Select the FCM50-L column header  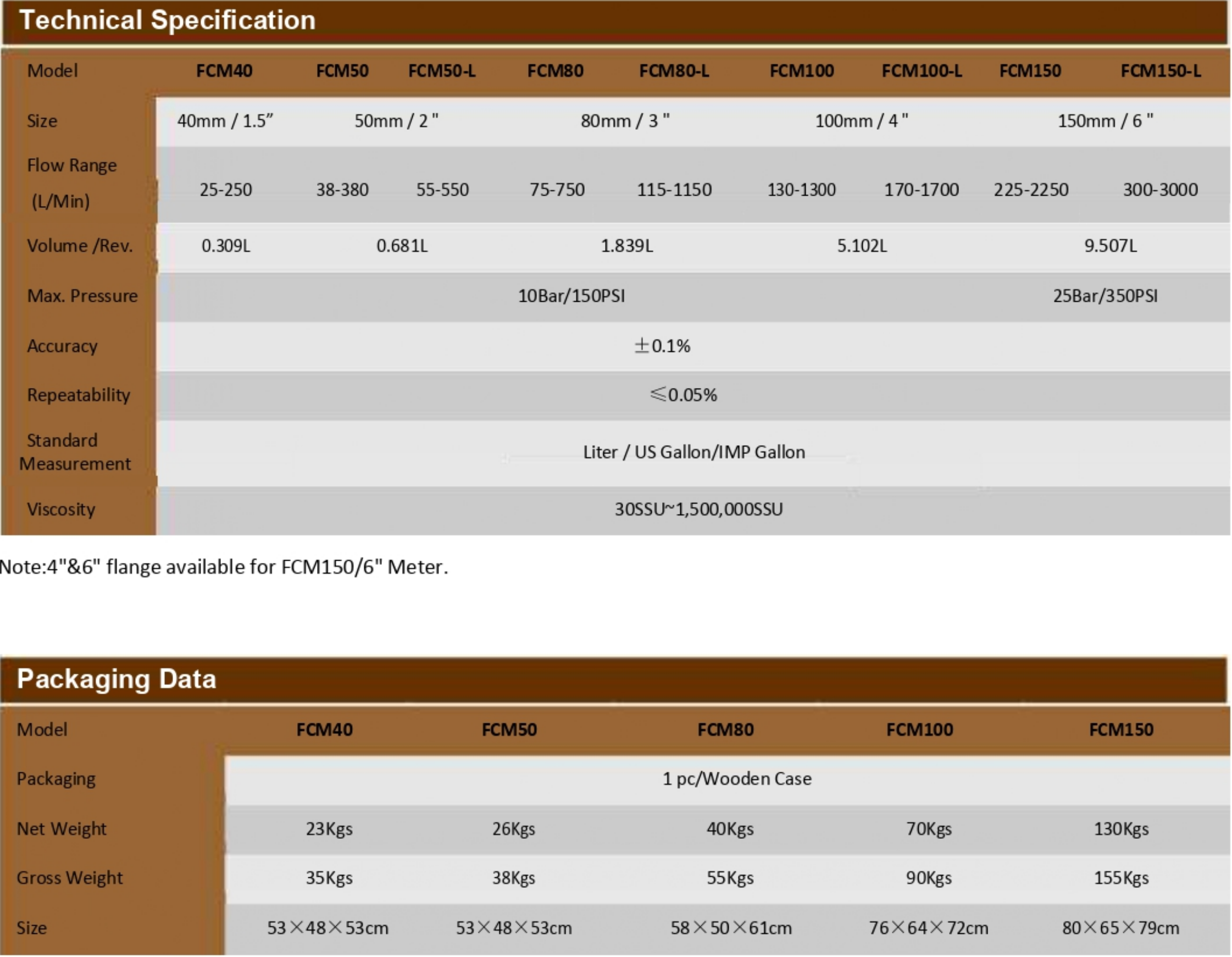click(442, 71)
